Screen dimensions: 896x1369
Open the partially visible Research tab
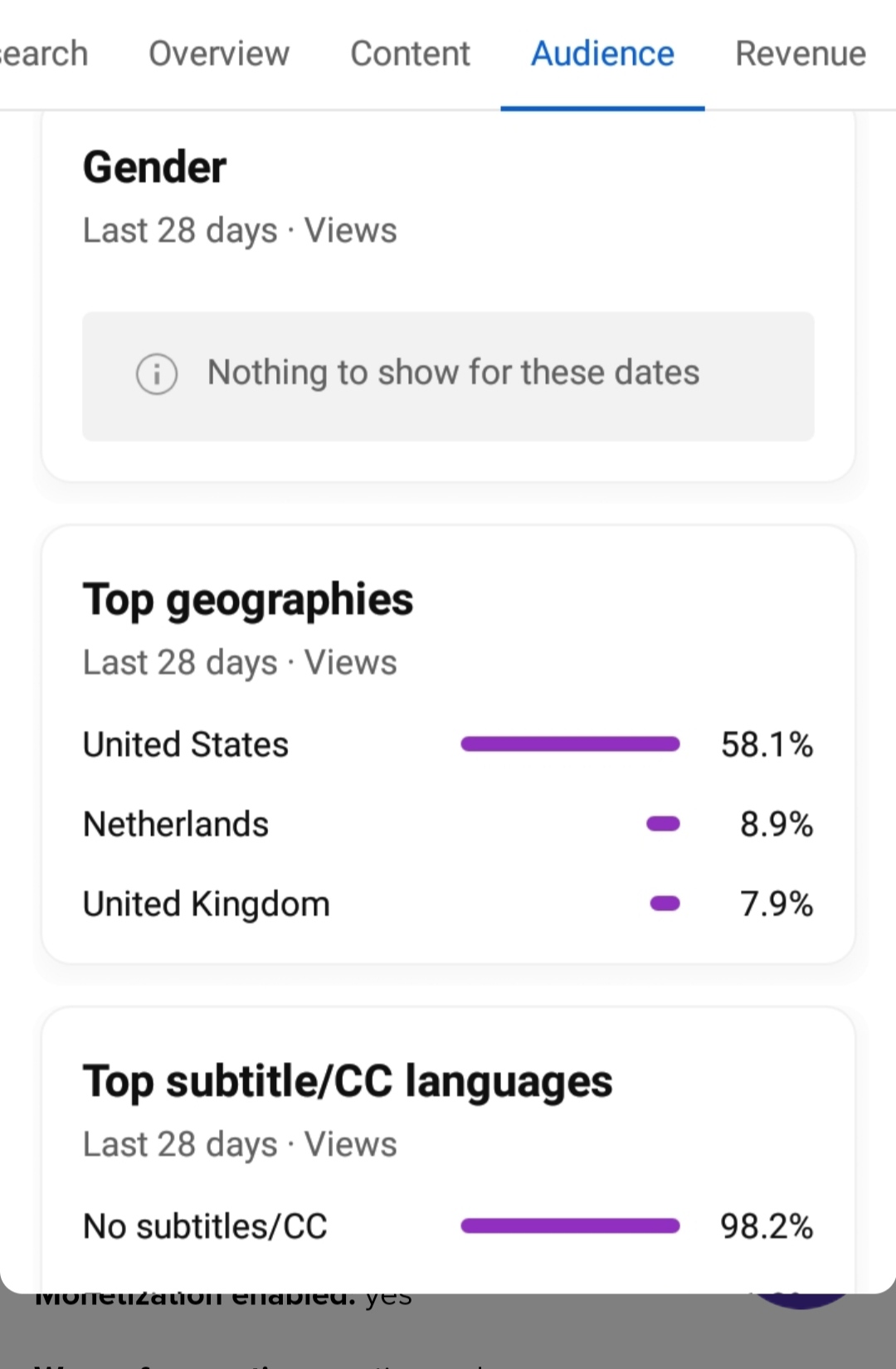(43, 54)
